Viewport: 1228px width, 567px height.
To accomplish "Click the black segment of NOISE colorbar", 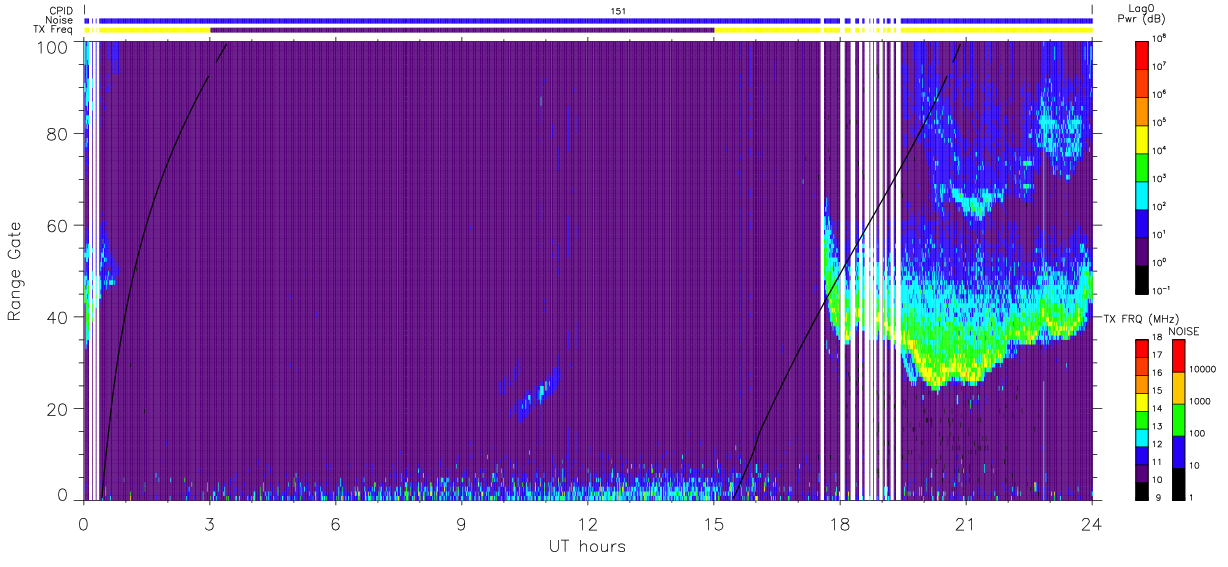I will (x=1178, y=482).
